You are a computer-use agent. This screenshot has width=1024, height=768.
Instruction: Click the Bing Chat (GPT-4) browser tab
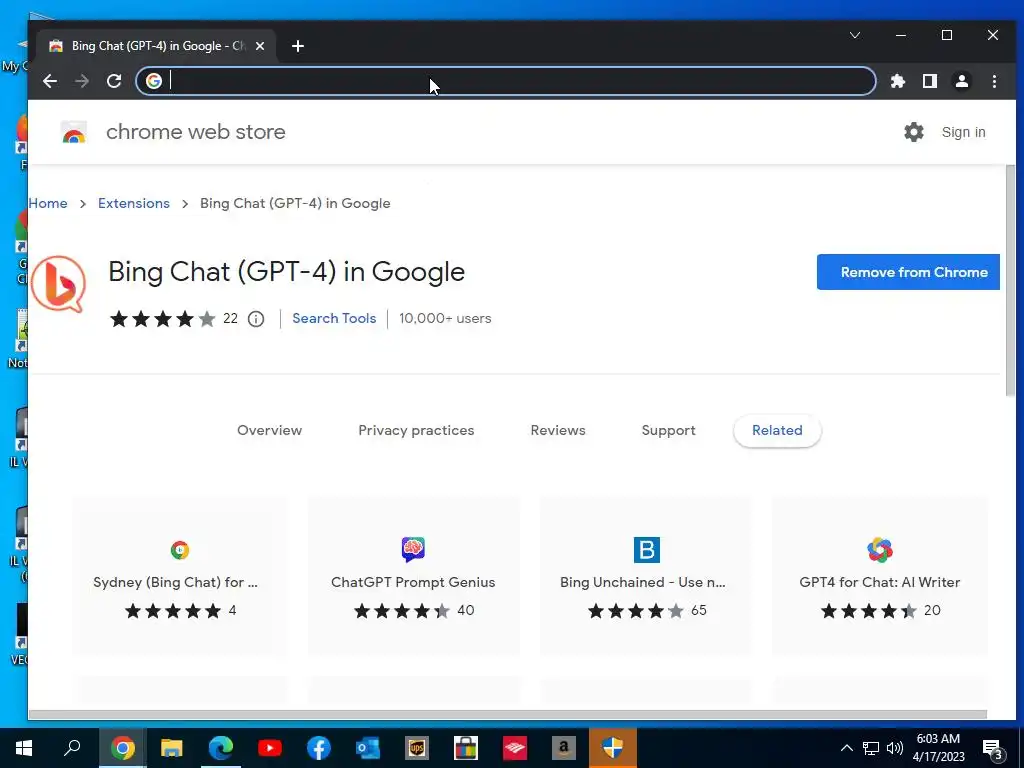(157, 46)
